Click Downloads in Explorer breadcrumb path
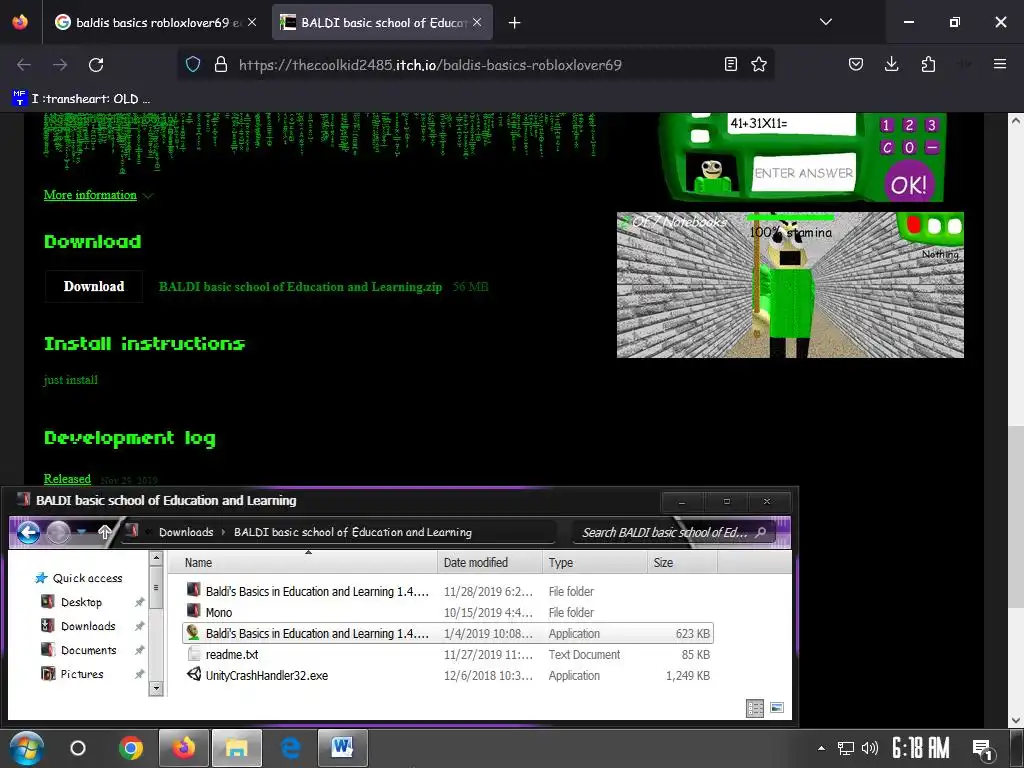 [186, 532]
